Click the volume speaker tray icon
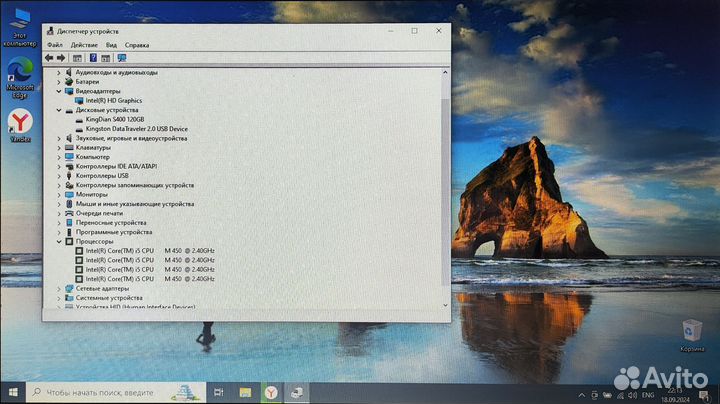This screenshot has width=720, height=404. 632,395
